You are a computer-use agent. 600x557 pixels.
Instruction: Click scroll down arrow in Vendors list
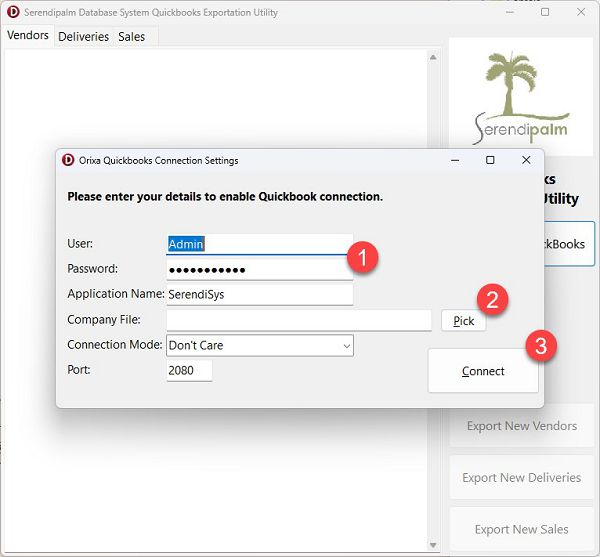pos(433,545)
